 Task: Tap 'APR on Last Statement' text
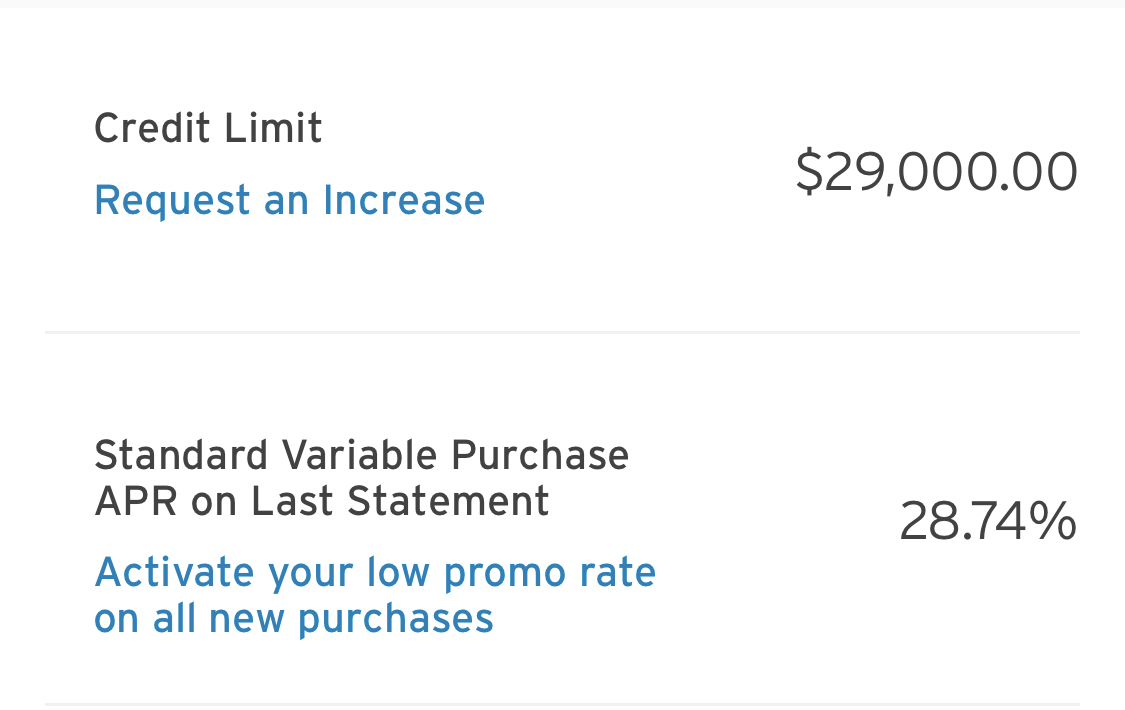321,501
